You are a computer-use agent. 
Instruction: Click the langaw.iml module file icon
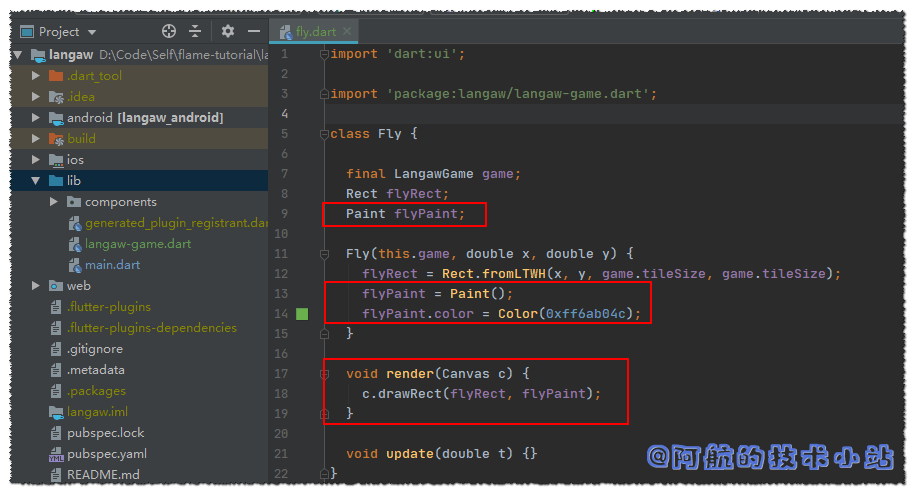[58, 412]
